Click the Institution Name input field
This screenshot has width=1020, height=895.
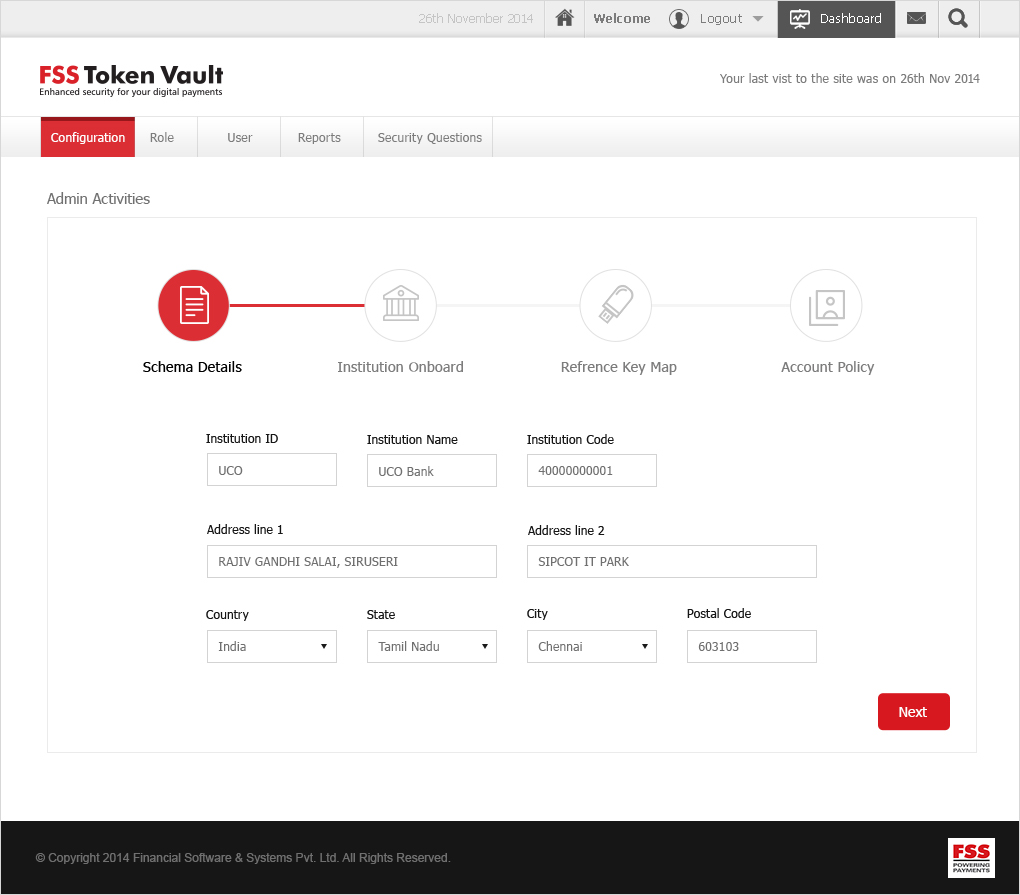[x=431, y=471]
